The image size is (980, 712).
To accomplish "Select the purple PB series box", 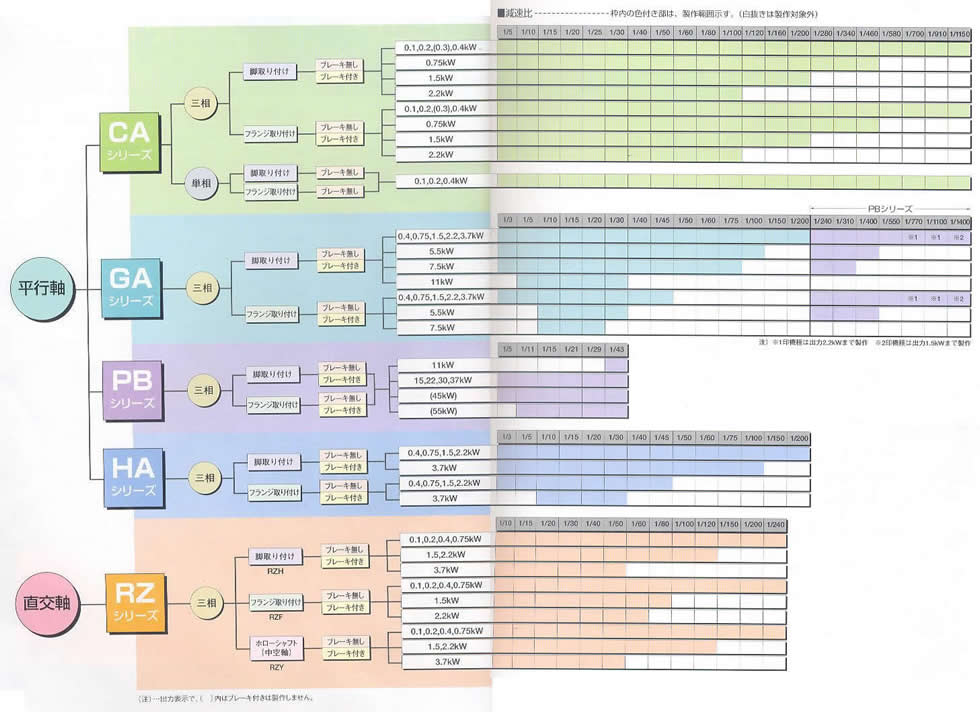I will (x=133, y=388).
